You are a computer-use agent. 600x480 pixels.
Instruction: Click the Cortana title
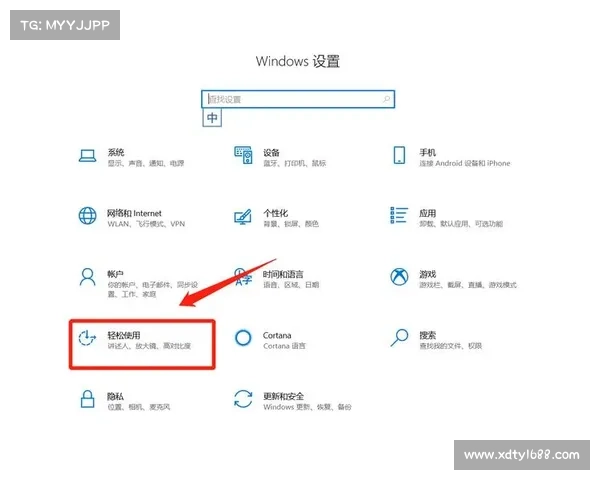277,335
